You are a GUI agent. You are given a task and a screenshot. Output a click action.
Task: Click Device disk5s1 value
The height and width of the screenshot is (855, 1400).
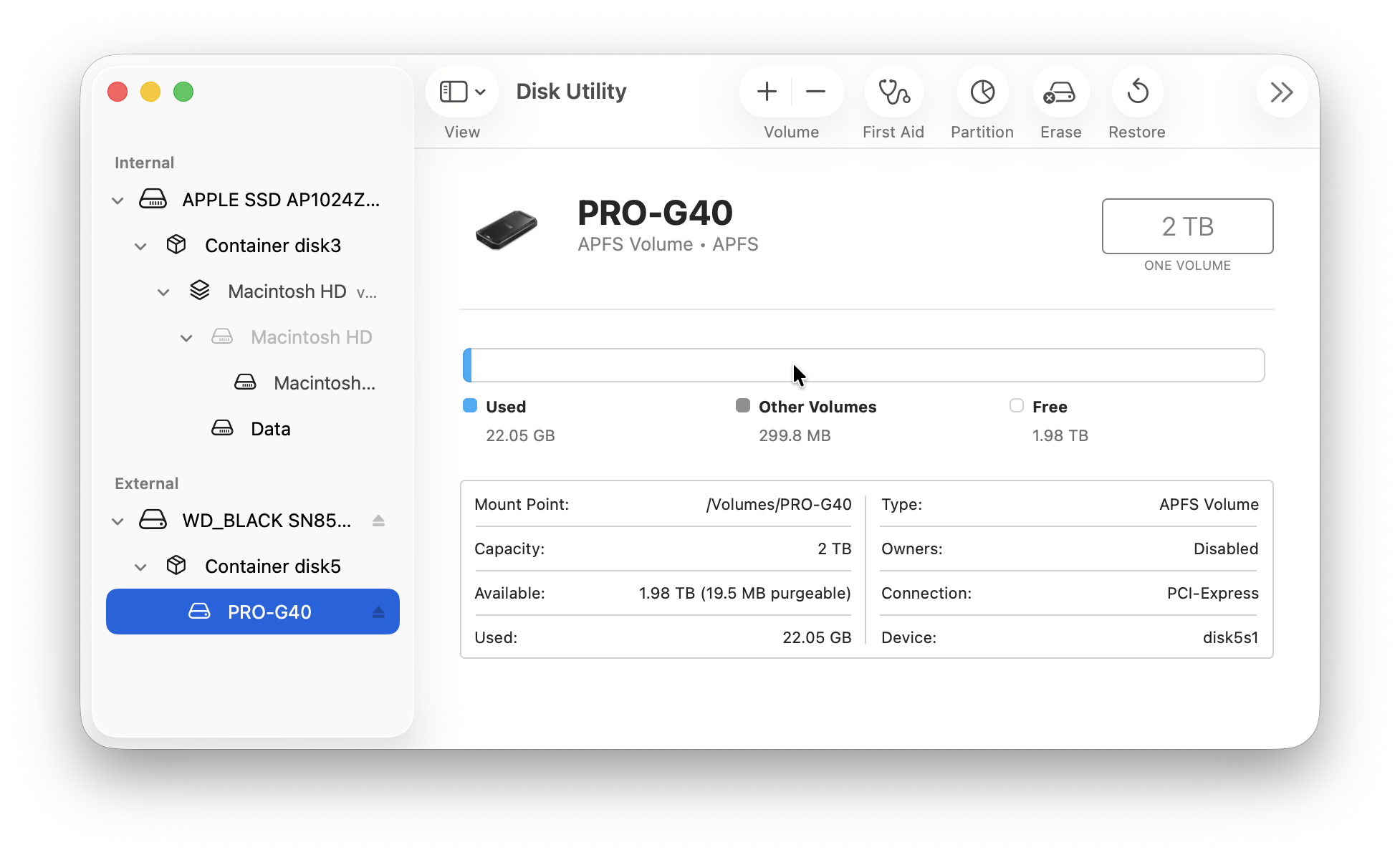(x=1231, y=638)
